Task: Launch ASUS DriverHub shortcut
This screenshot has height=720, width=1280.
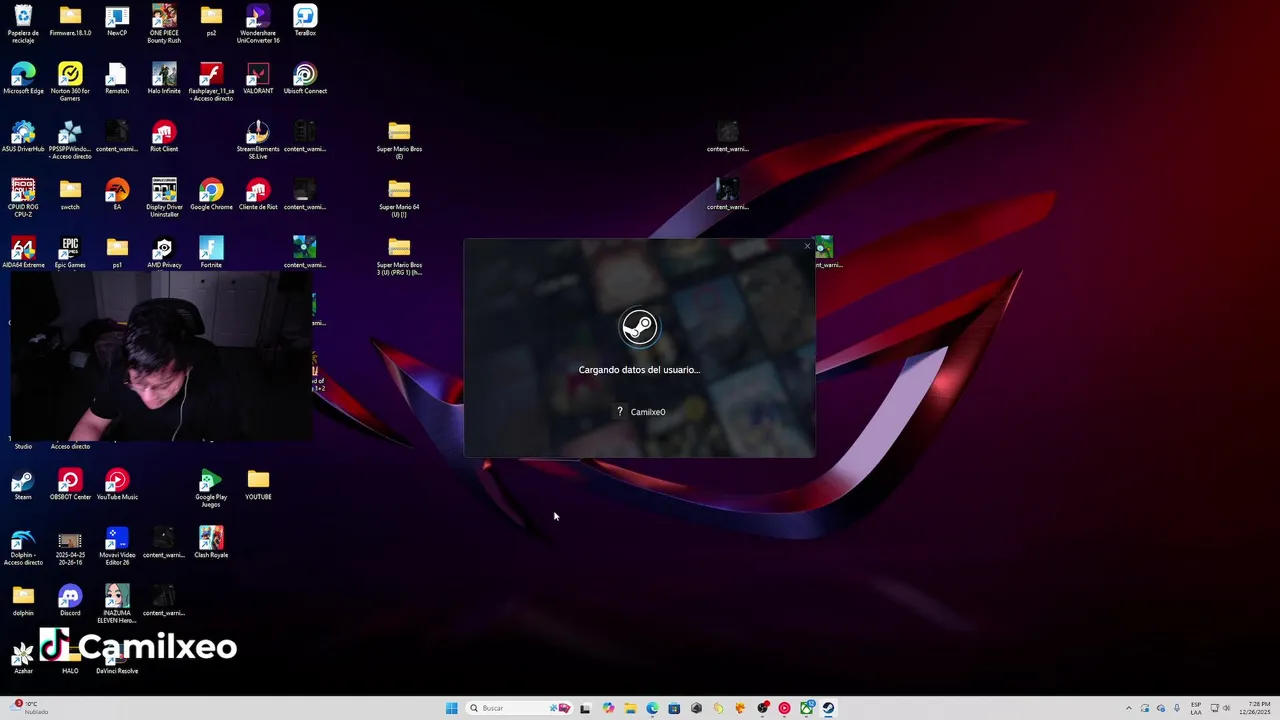Action: 23,138
